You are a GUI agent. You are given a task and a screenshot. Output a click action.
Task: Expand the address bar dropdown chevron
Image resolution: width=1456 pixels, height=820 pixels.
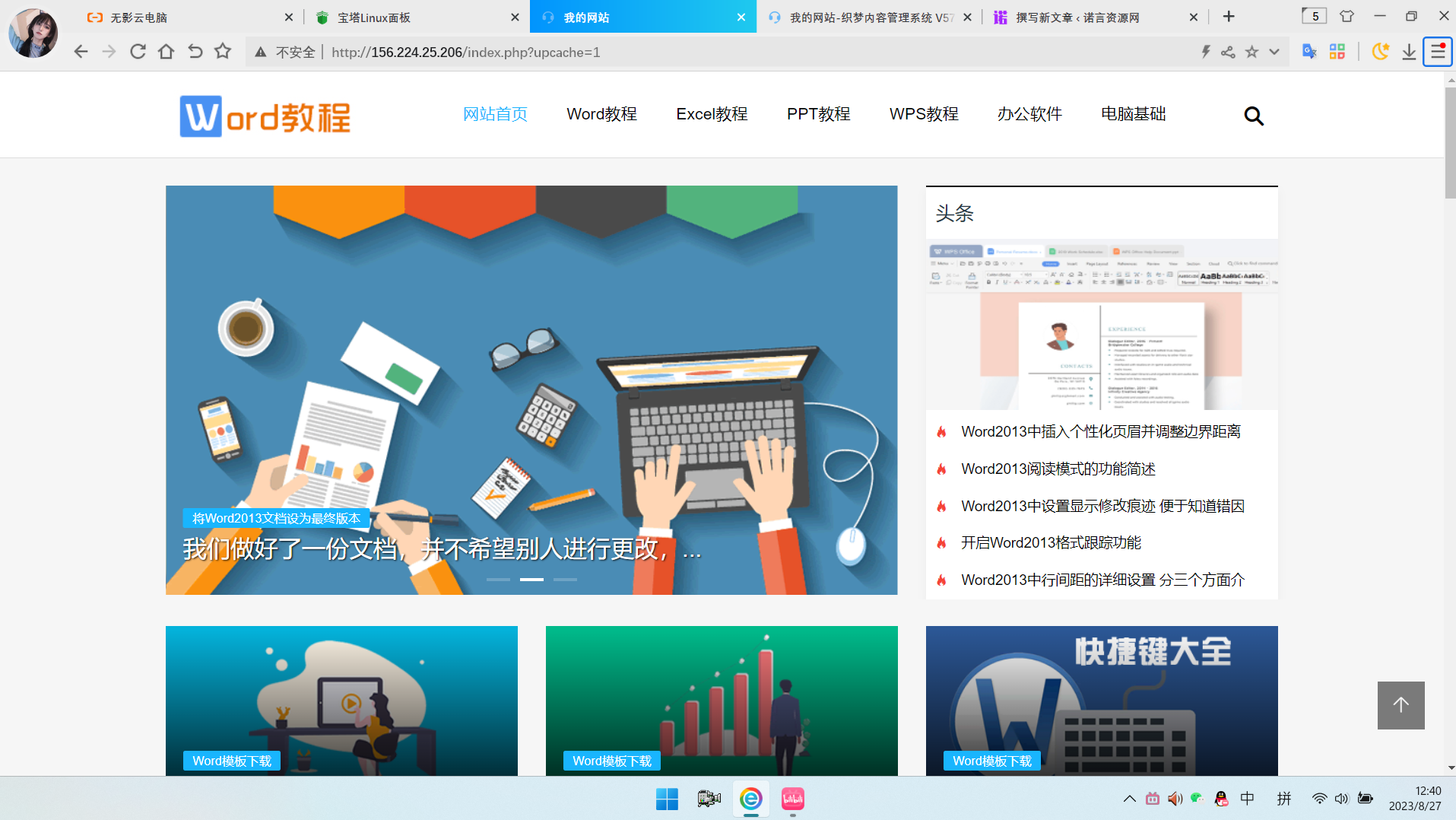[x=1274, y=52]
